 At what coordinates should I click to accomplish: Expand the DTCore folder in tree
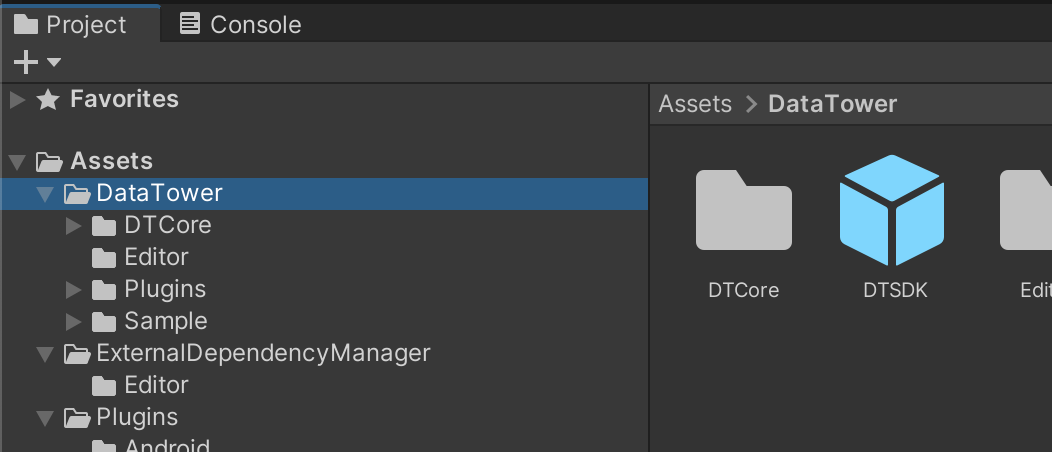click(73, 225)
